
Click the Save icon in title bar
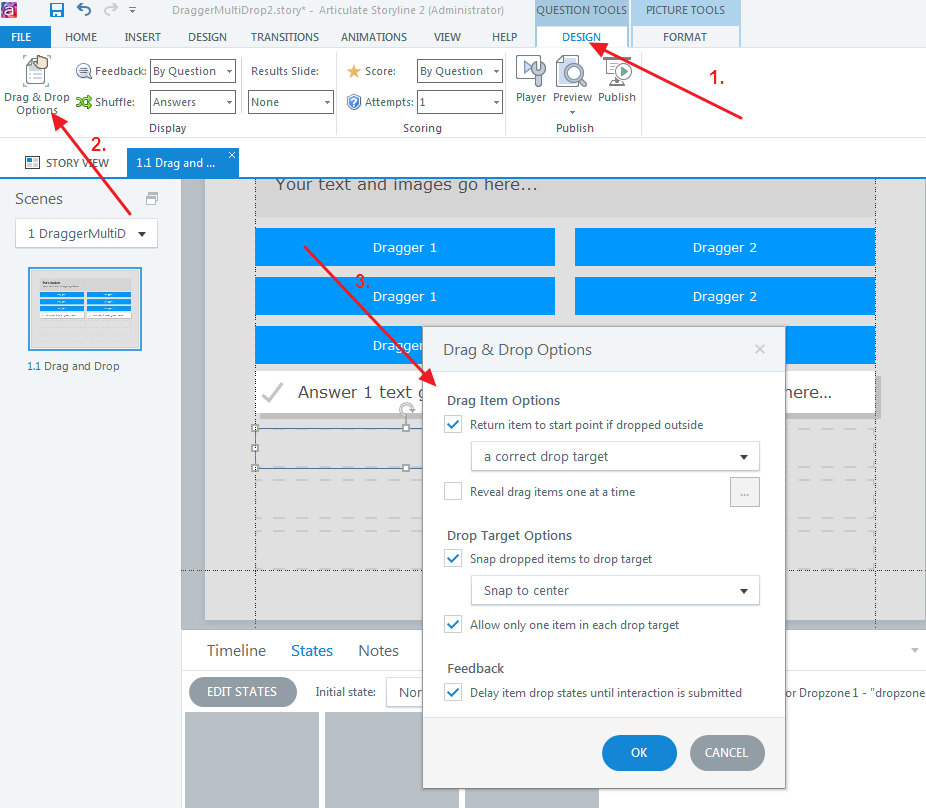[57, 10]
